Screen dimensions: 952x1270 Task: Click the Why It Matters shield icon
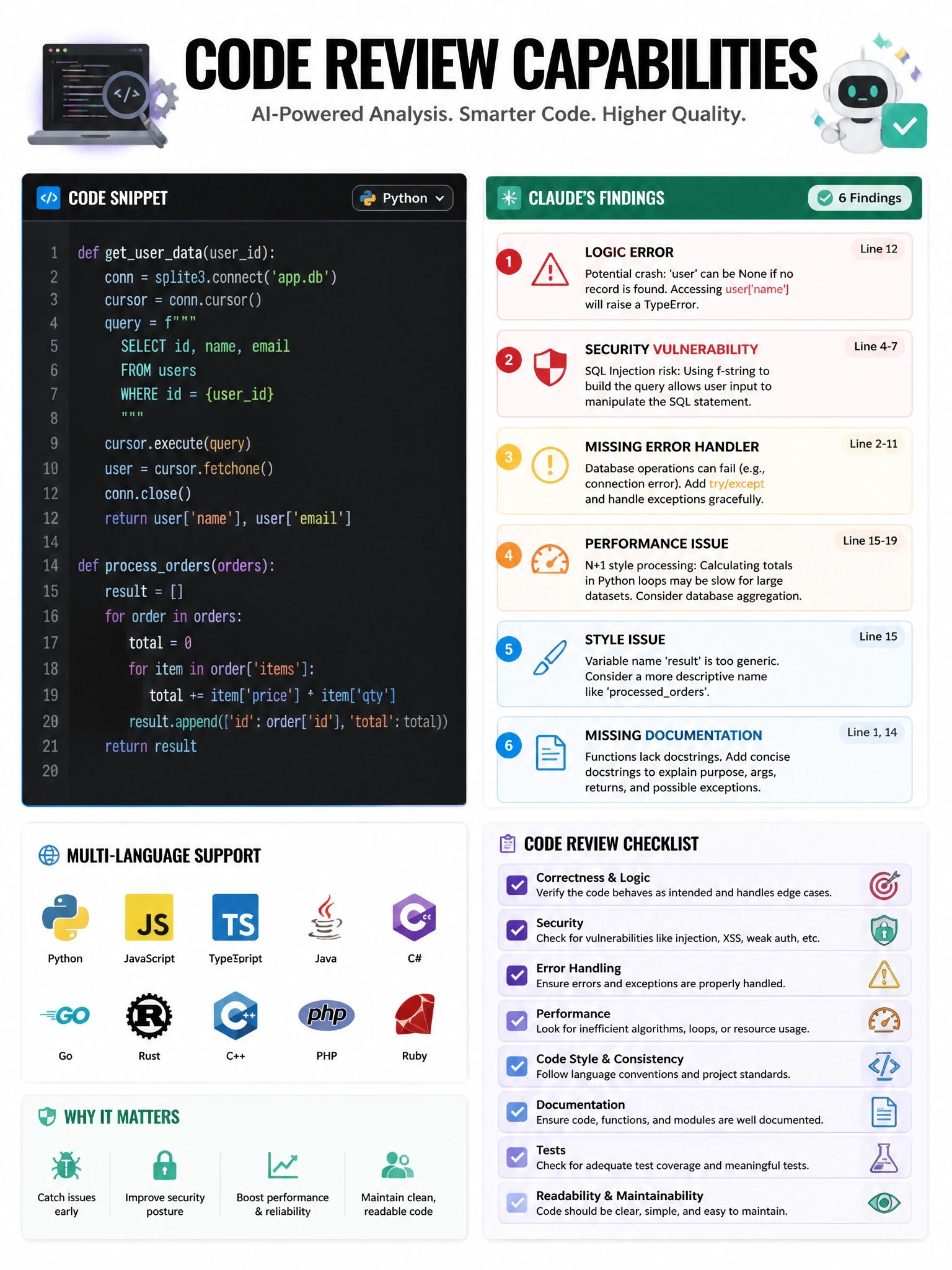47,1117
